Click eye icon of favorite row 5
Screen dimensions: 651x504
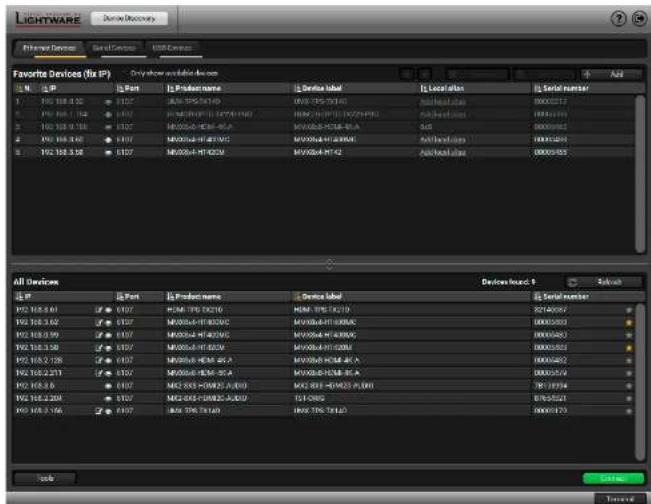pos(108,153)
